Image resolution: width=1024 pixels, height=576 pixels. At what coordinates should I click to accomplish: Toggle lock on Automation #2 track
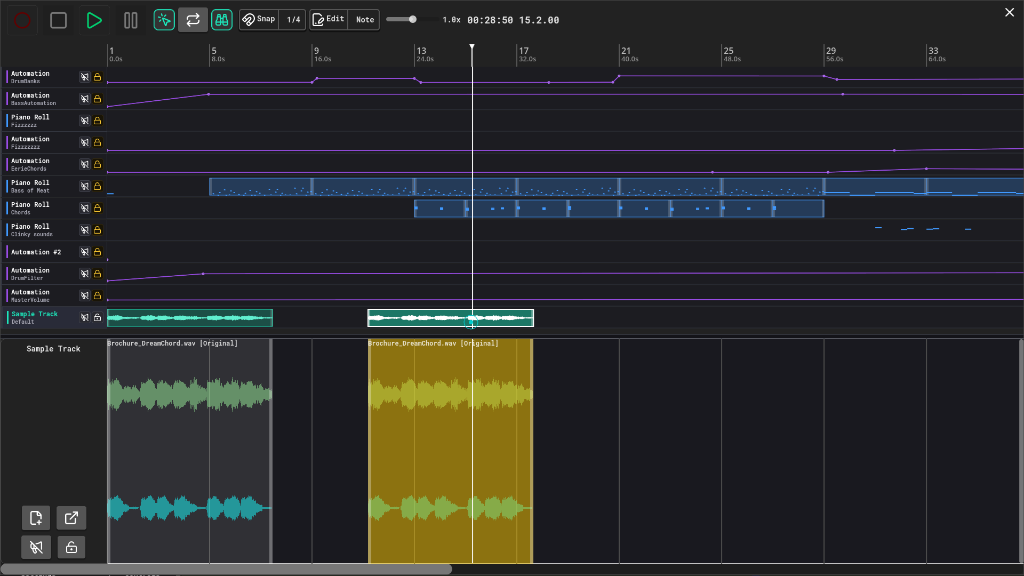[x=97, y=252]
